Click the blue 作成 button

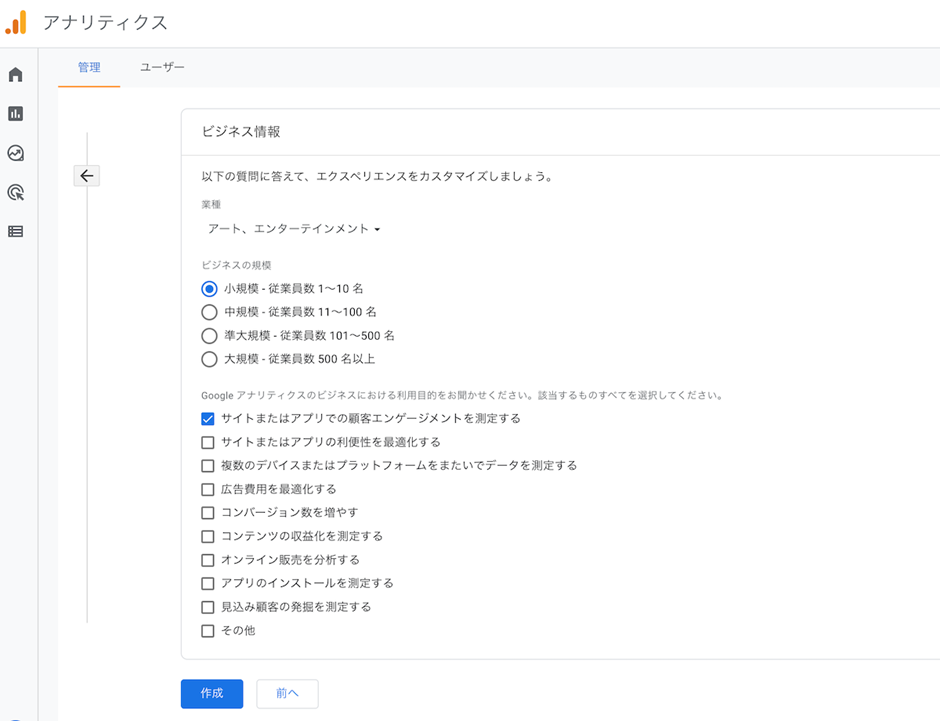pos(212,693)
